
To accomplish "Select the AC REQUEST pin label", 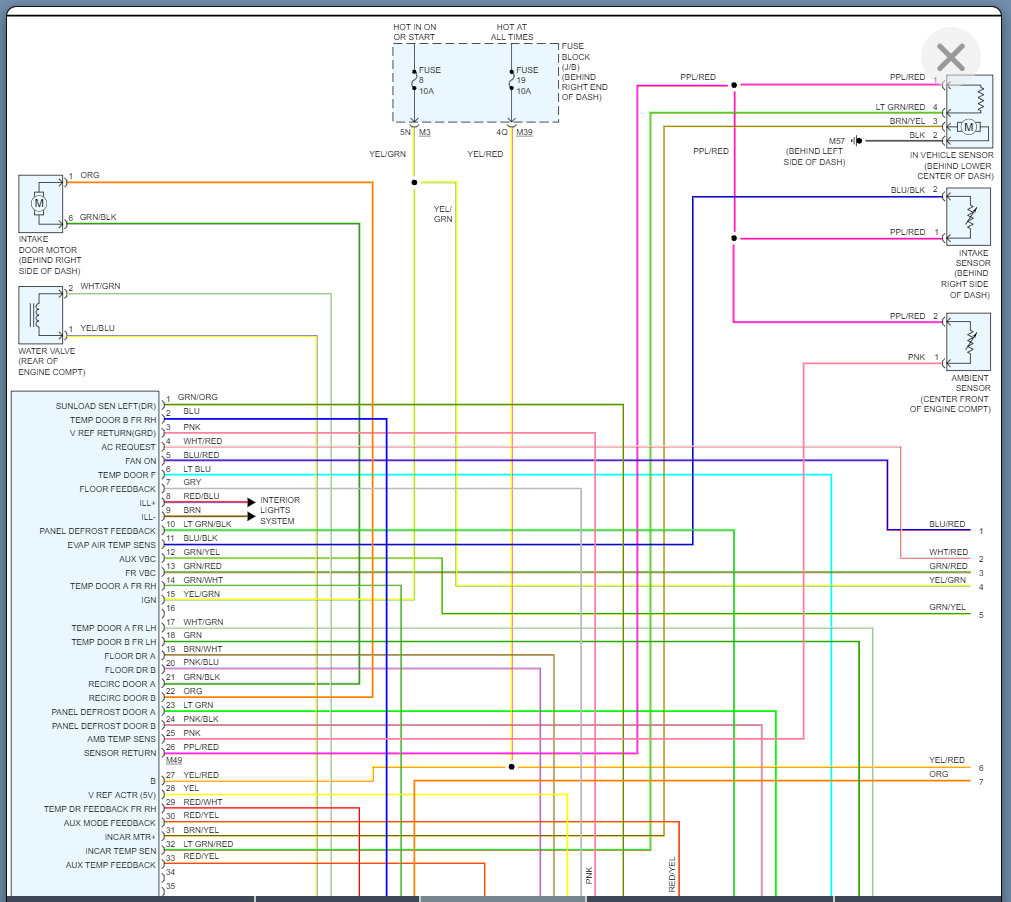I will click(x=128, y=447).
